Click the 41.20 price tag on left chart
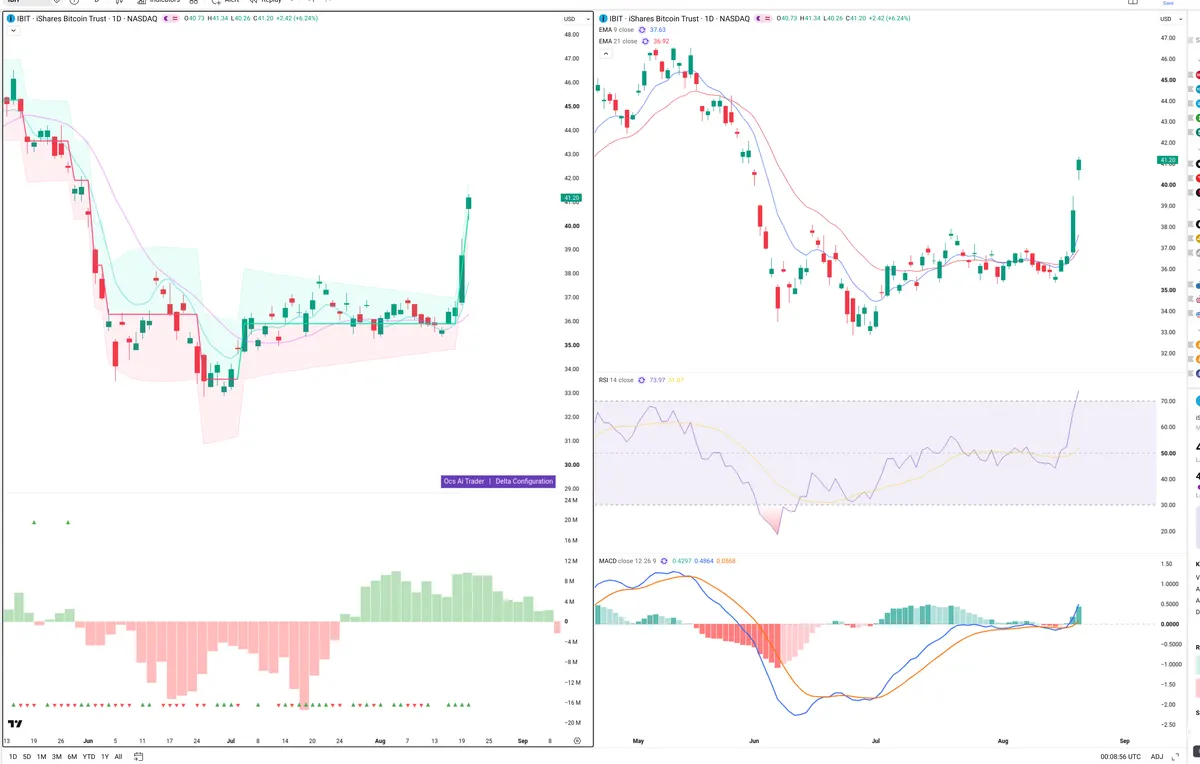The width and height of the screenshot is (1200, 764). pyautogui.click(x=572, y=199)
